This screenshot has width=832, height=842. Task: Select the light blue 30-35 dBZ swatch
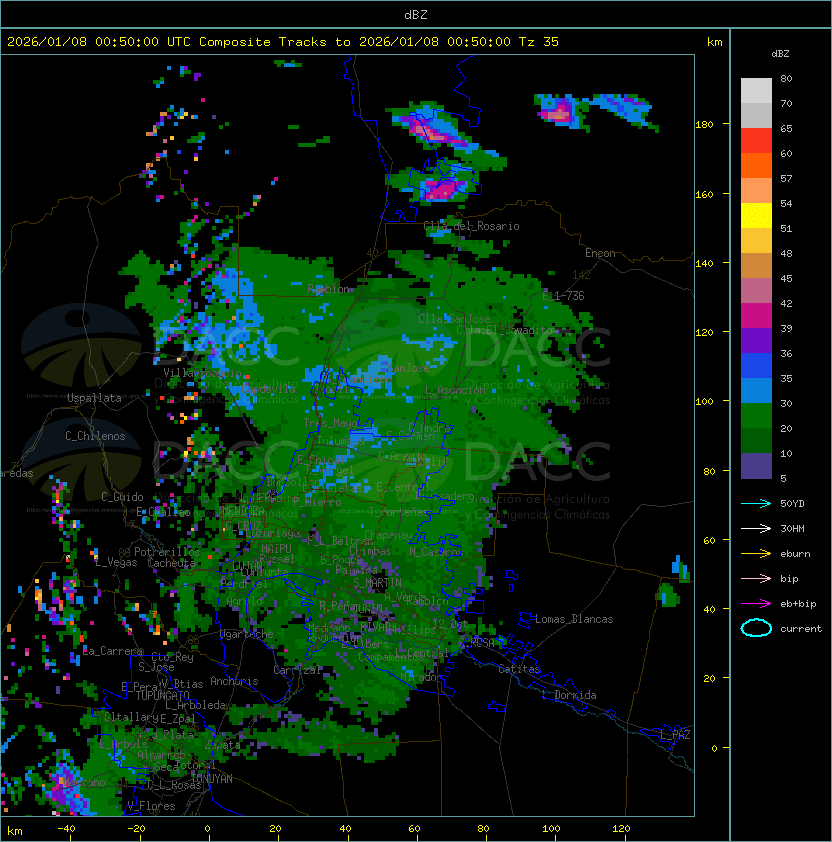pyautogui.click(x=756, y=390)
